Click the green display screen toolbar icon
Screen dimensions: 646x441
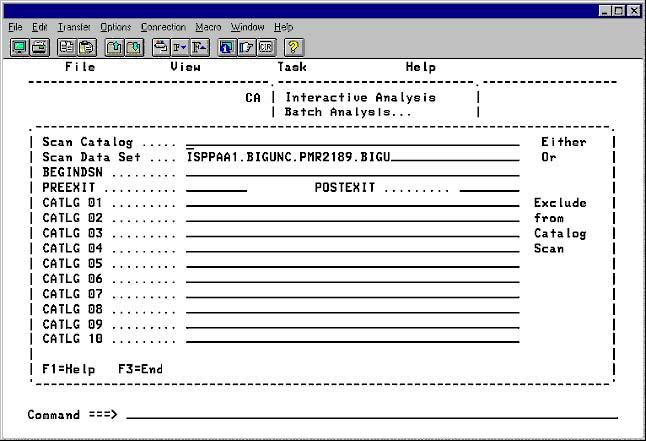(19, 47)
